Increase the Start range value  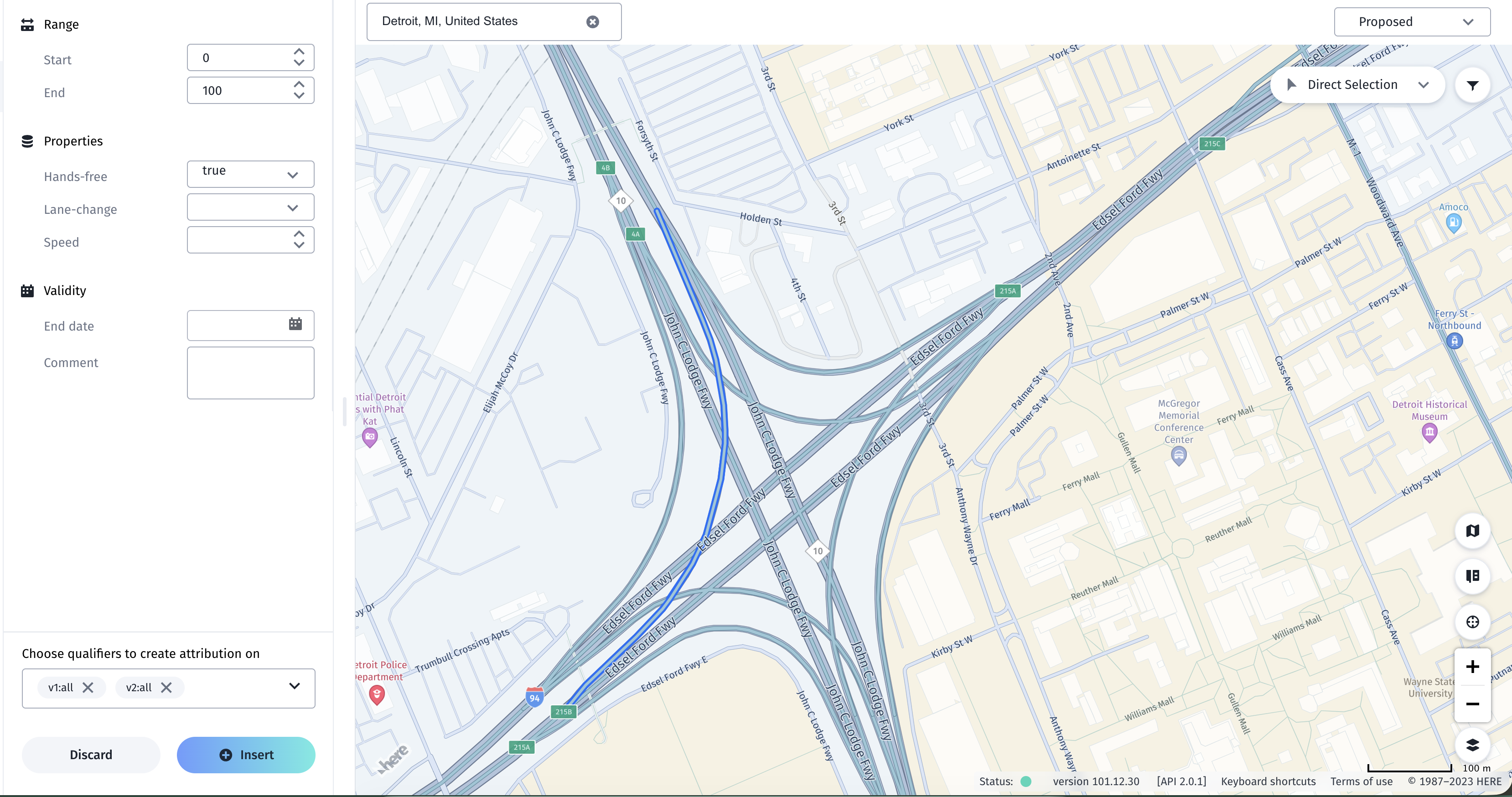tap(299, 52)
